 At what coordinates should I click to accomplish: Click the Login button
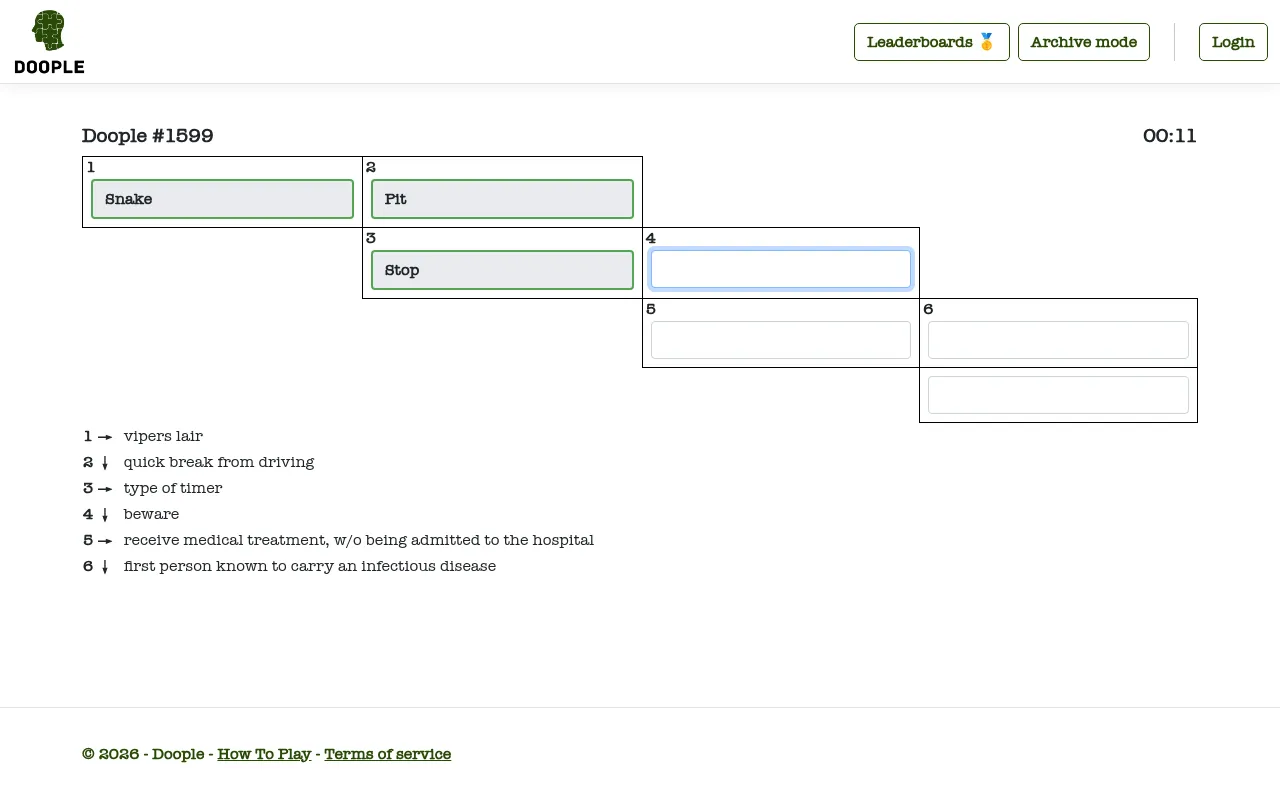(1233, 42)
